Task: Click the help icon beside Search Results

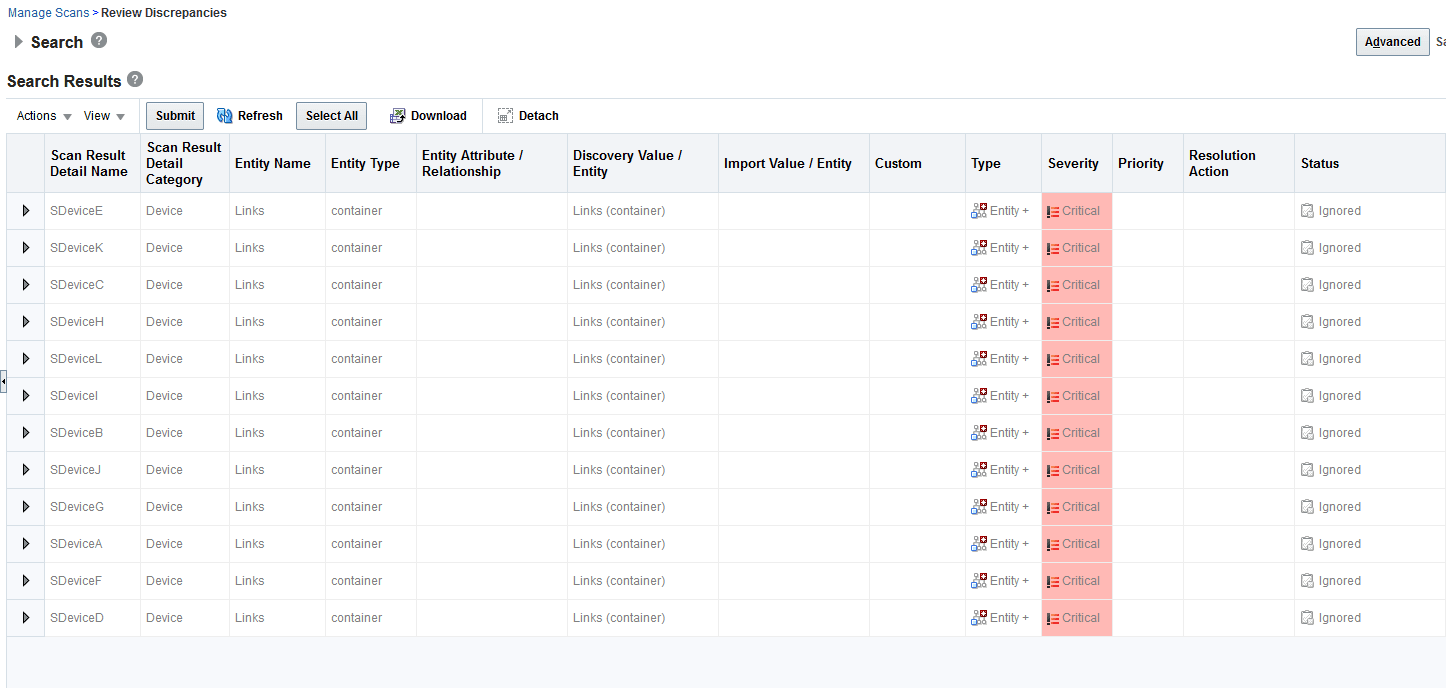Action: pyautogui.click(x=135, y=79)
